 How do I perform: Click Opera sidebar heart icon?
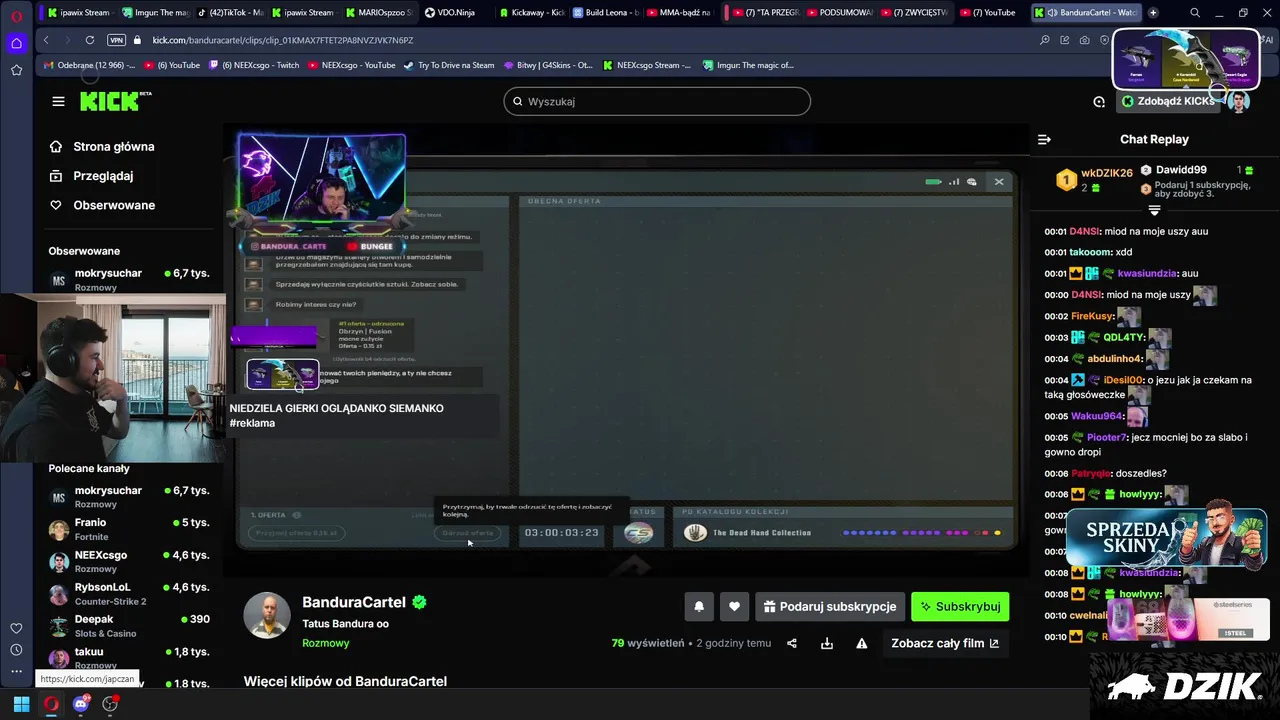16,628
